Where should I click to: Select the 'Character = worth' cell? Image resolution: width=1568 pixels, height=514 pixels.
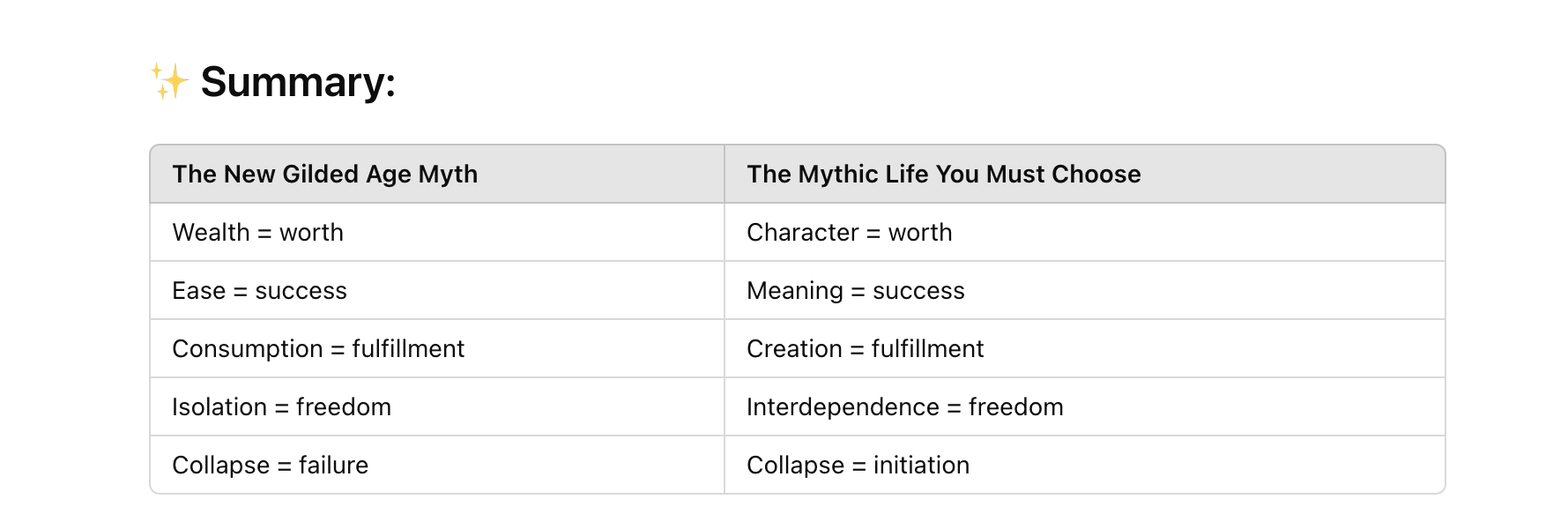pyautogui.click(x=1084, y=233)
